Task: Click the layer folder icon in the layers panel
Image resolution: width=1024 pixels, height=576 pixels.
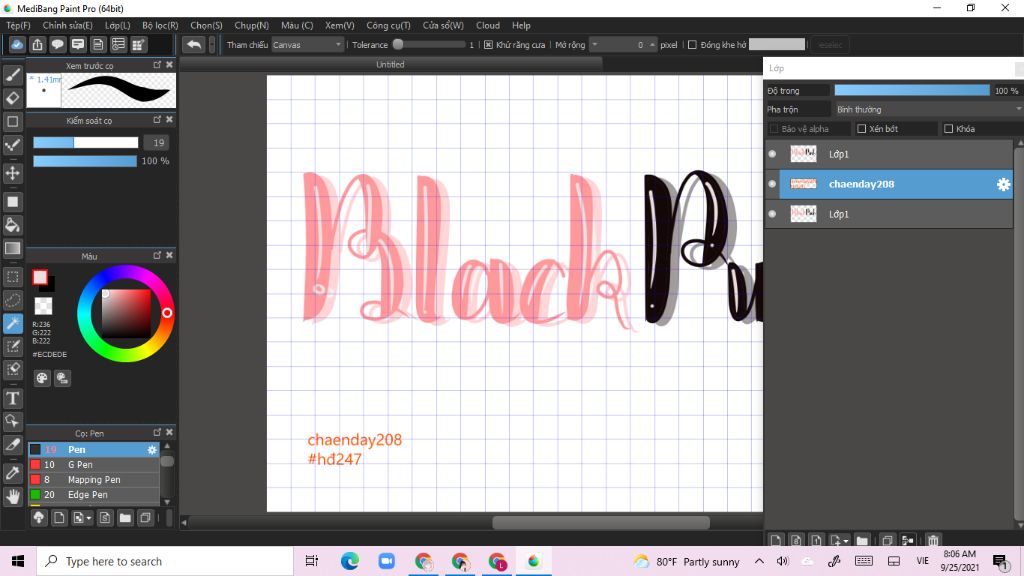Action: pos(862,541)
